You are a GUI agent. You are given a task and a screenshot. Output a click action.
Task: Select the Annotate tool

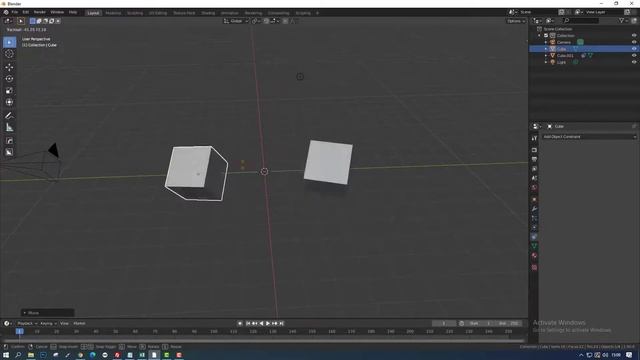click(9, 116)
